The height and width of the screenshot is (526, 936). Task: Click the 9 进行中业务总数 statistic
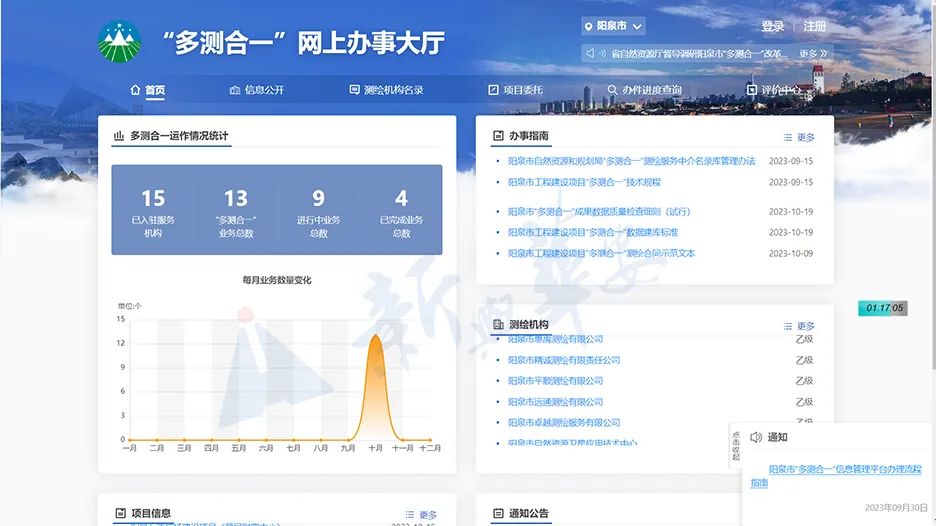coord(318,211)
